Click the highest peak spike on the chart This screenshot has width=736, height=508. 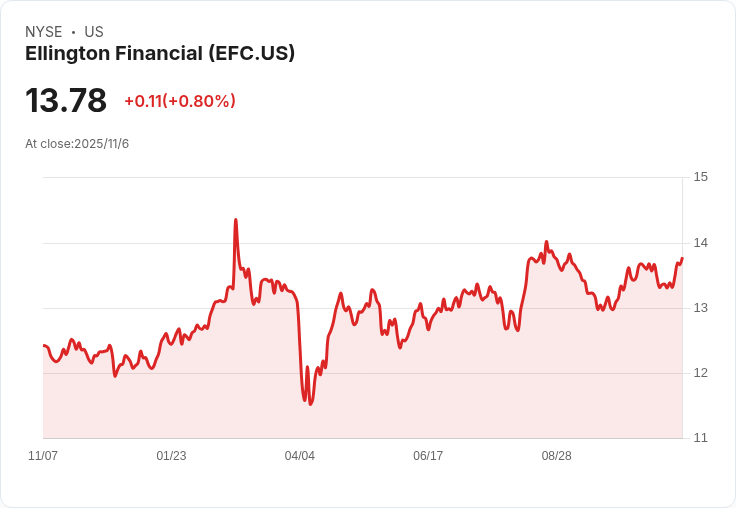pyautogui.click(x=235, y=220)
